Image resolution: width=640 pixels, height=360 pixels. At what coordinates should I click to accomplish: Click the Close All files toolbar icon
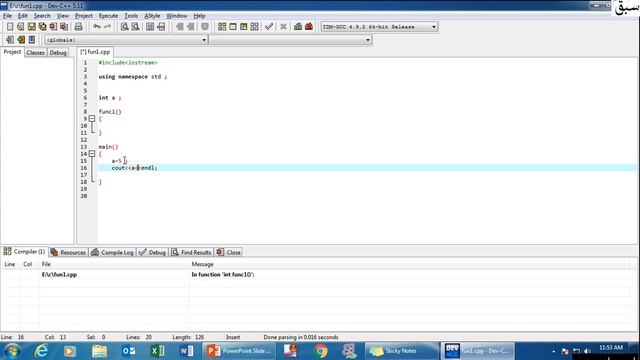64,27
